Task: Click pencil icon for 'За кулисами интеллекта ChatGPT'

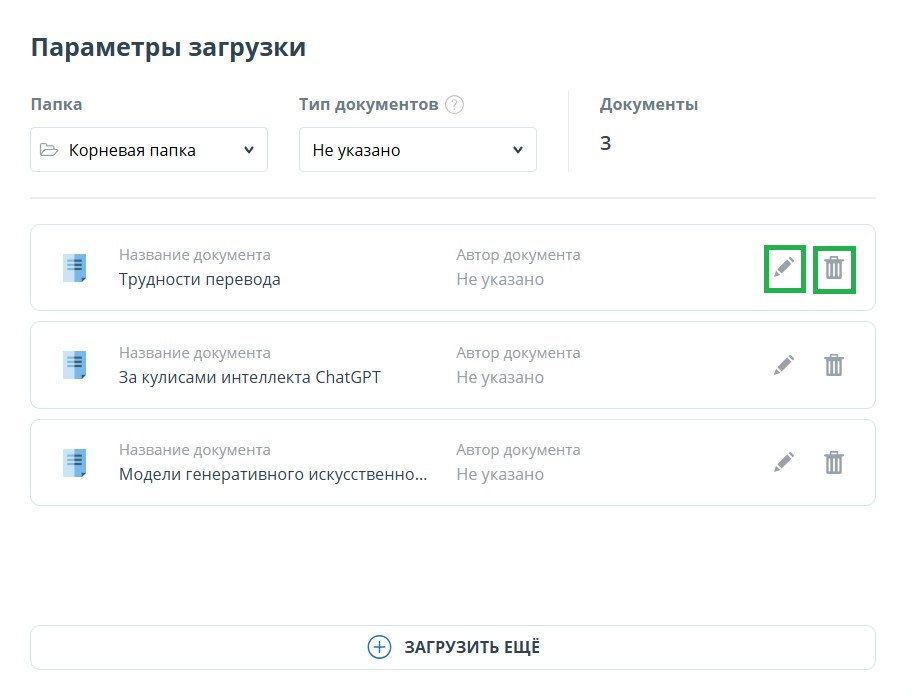Action: point(784,365)
